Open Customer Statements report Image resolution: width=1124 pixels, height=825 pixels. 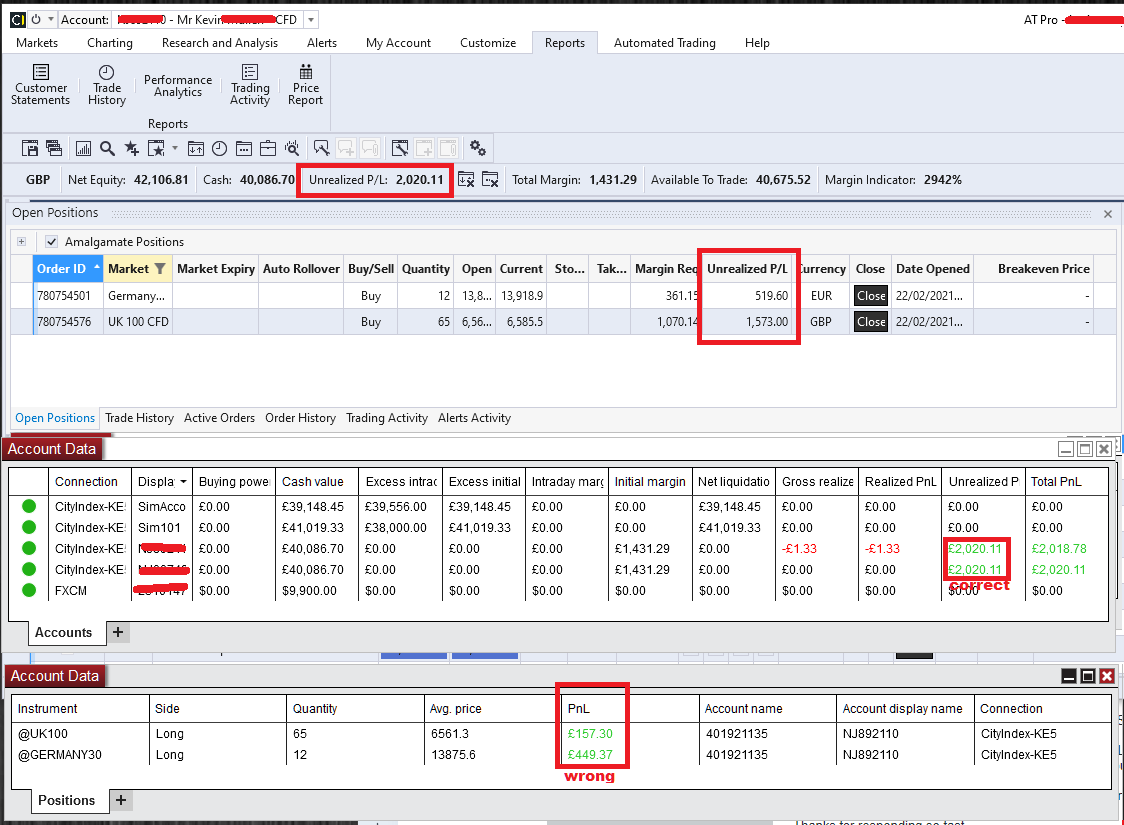coord(41,84)
